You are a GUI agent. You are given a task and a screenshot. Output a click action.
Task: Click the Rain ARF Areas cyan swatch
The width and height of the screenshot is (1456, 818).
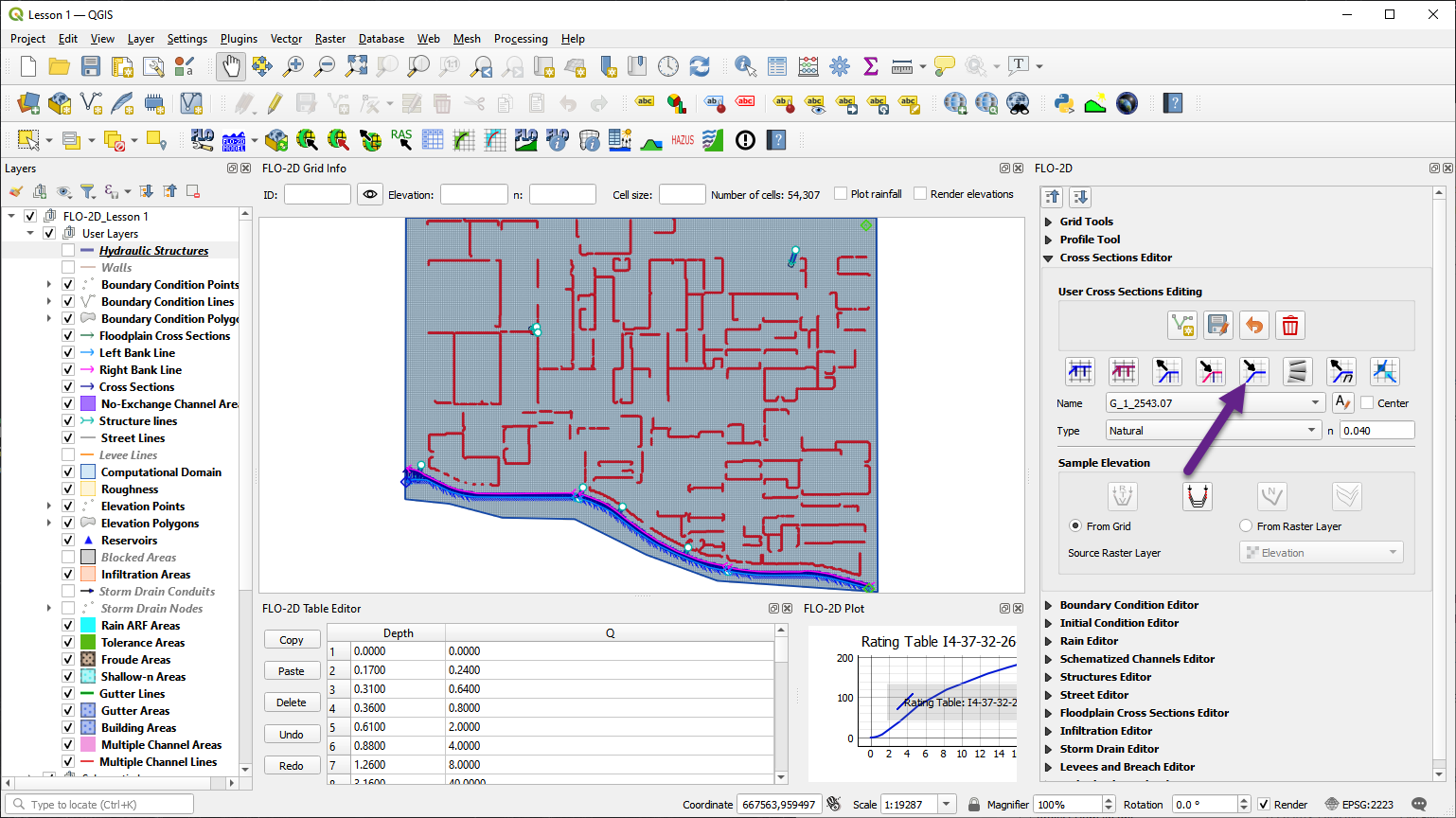coord(88,626)
